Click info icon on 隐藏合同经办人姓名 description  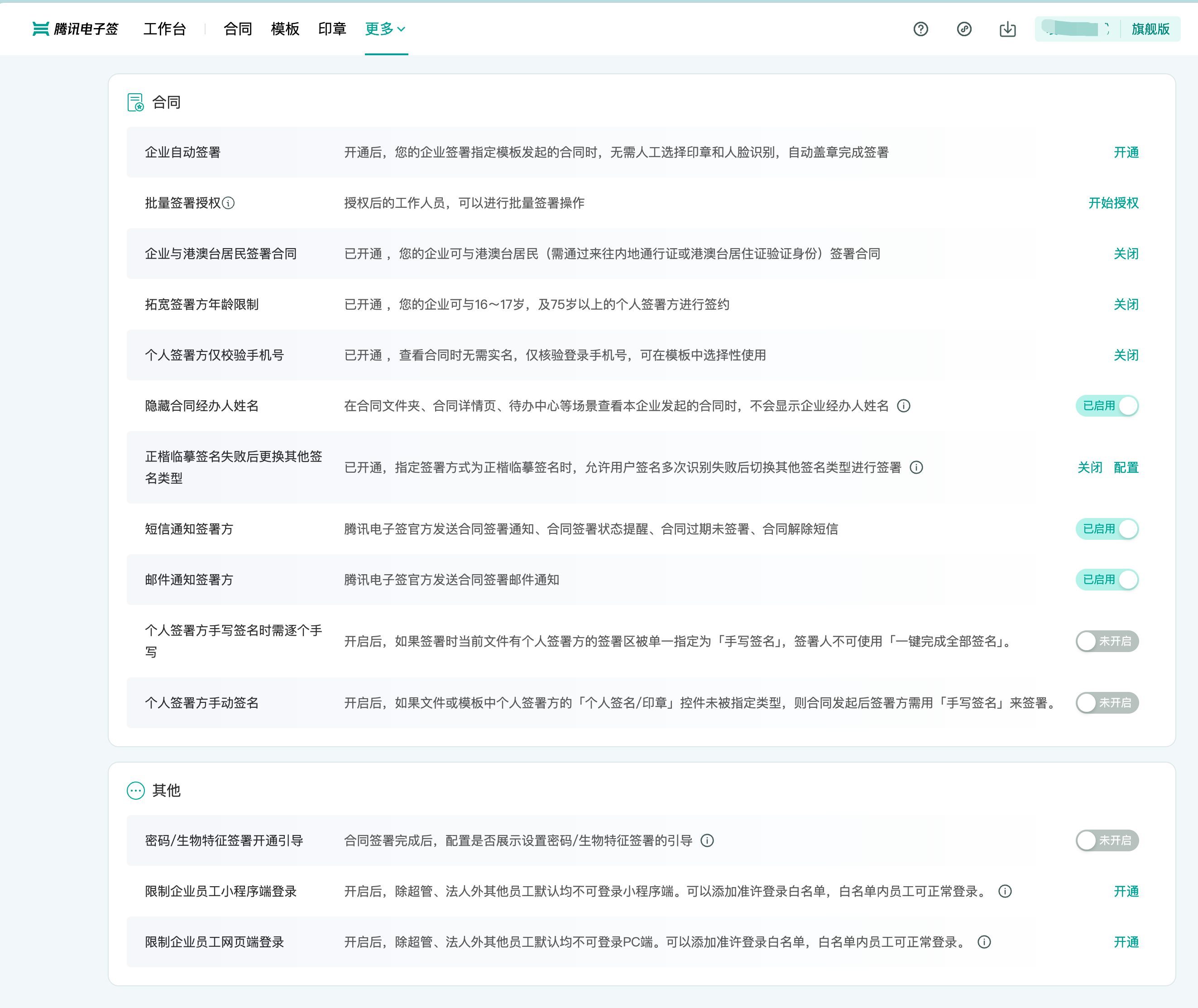[903, 406]
